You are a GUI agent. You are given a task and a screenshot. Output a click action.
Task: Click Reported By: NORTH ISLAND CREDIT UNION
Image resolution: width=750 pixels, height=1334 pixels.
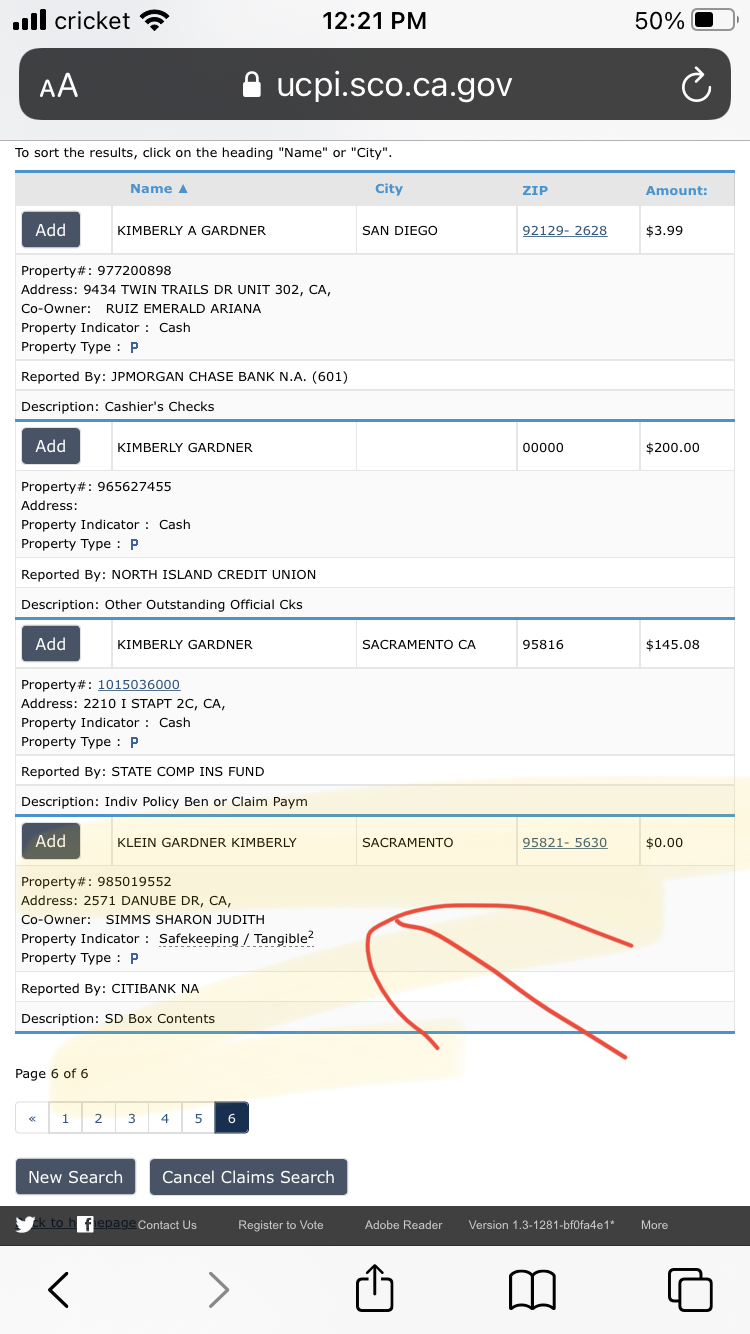[169, 574]
